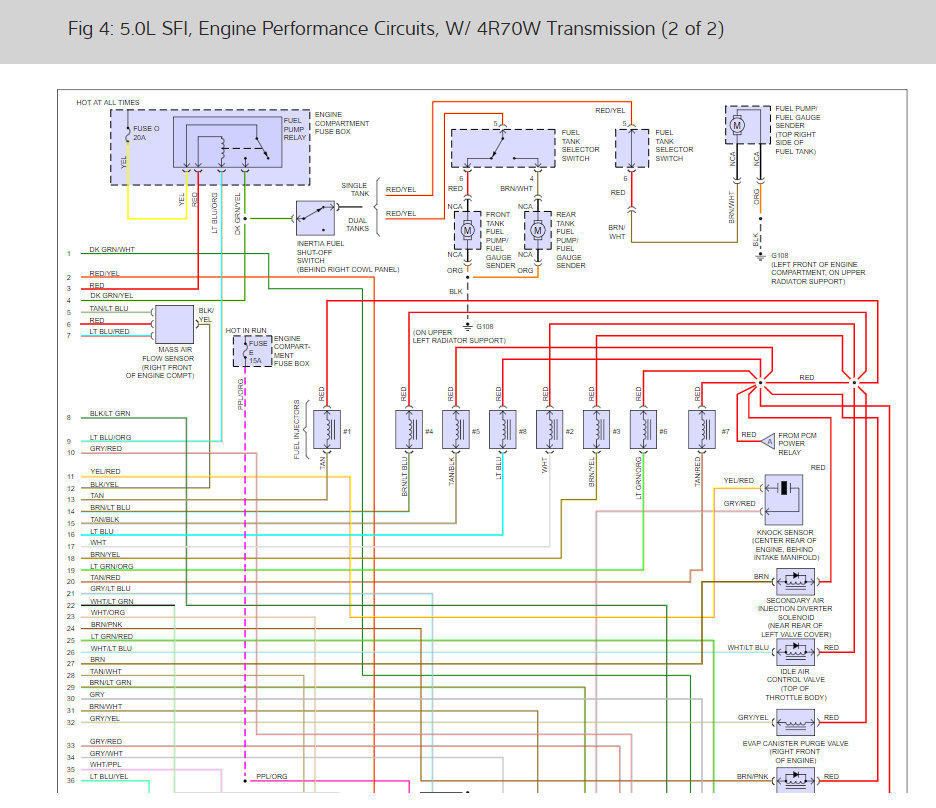Click the G108 ground symbol below the BLK wire
Viewport: 936px width, 808px height.
[x=468, y=326]
